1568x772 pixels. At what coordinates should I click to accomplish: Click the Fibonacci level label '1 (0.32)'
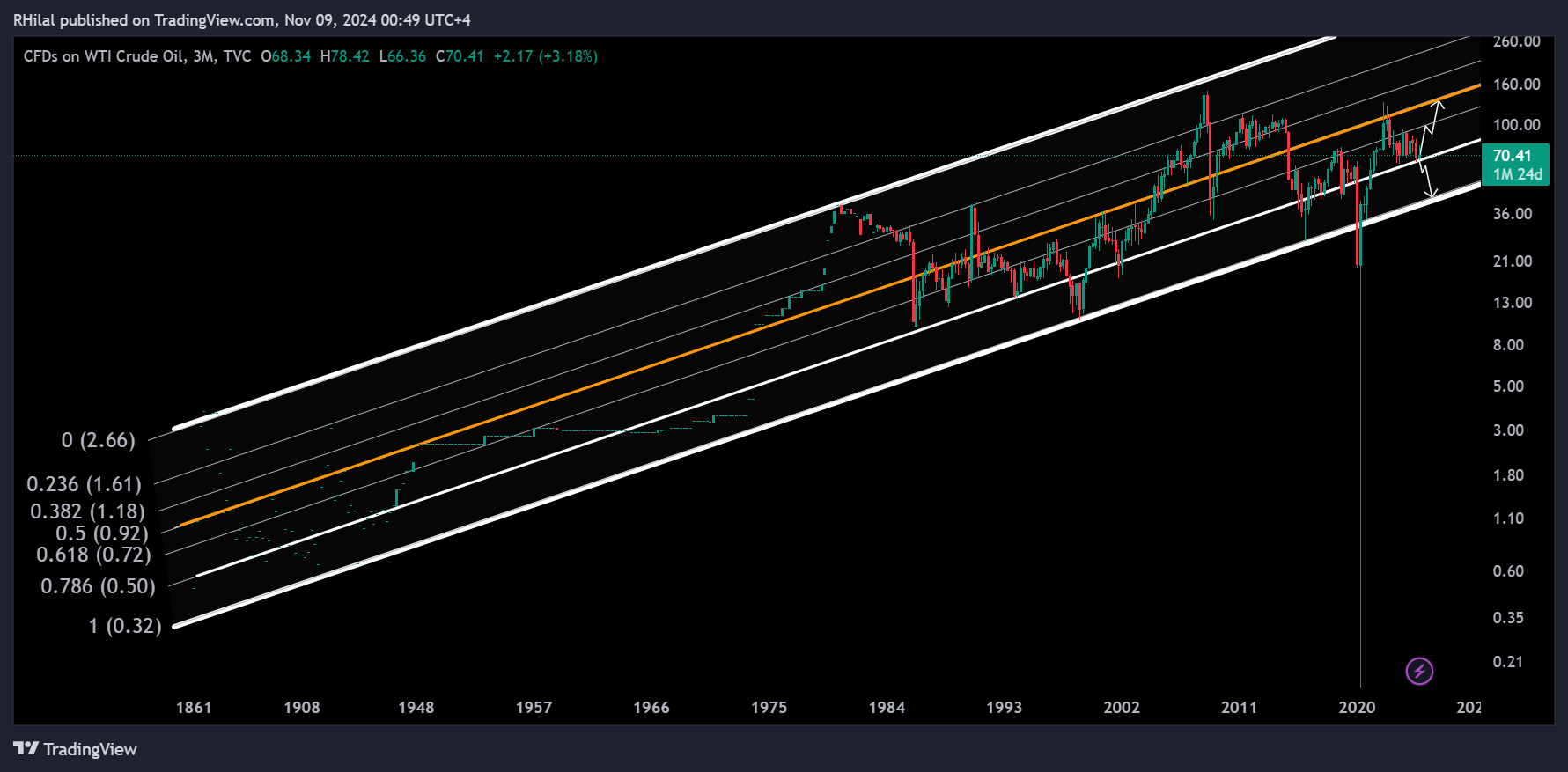[125, 626]
